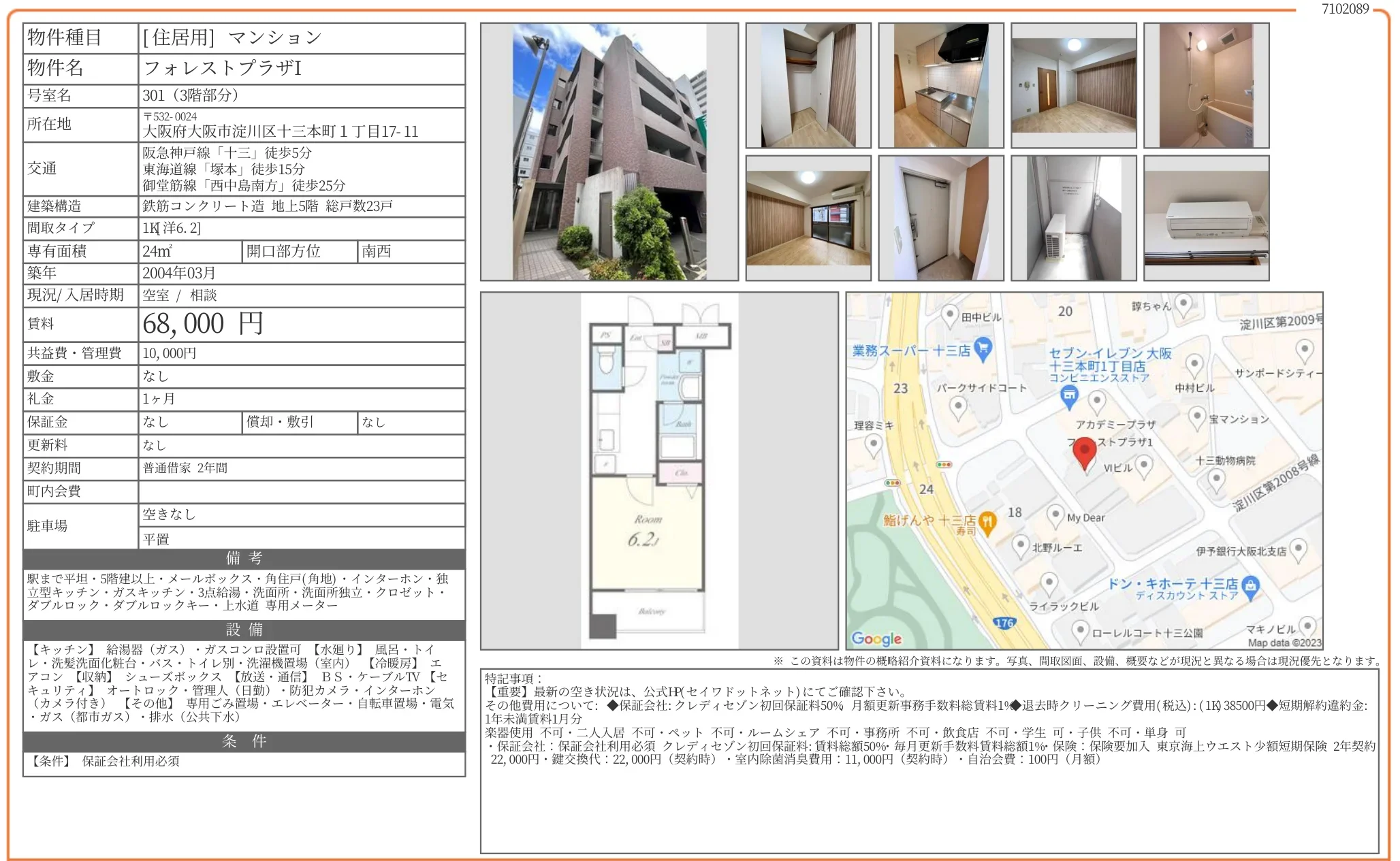This screenshot has width=1400, height=861.
Task: Open the balcony outdoor unit photo
Action: click(x=1073, y=218)
